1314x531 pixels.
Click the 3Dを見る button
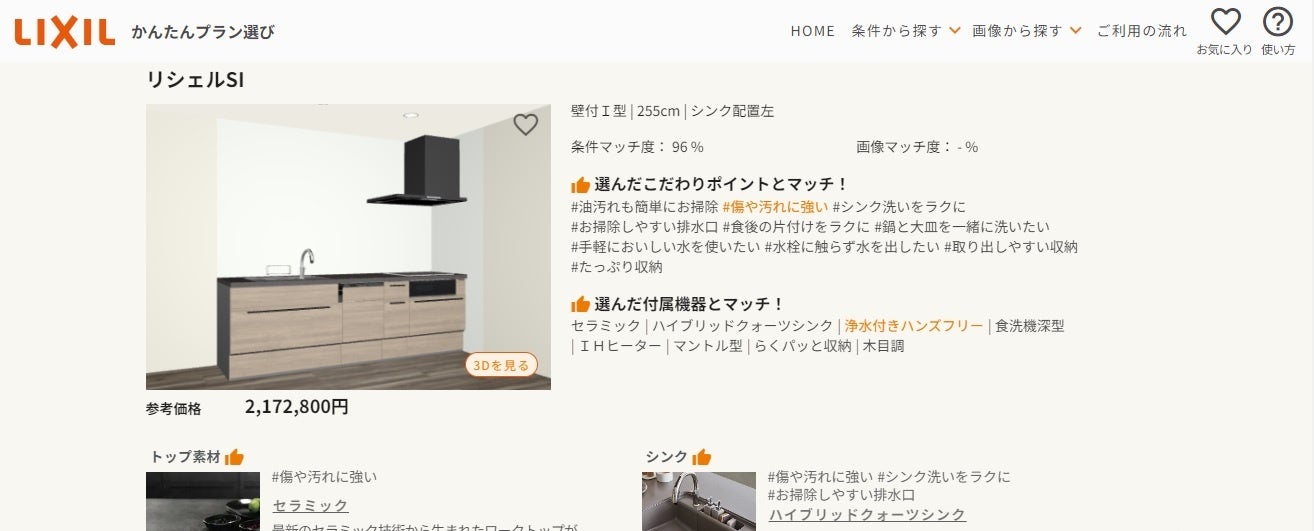(501, 365)
